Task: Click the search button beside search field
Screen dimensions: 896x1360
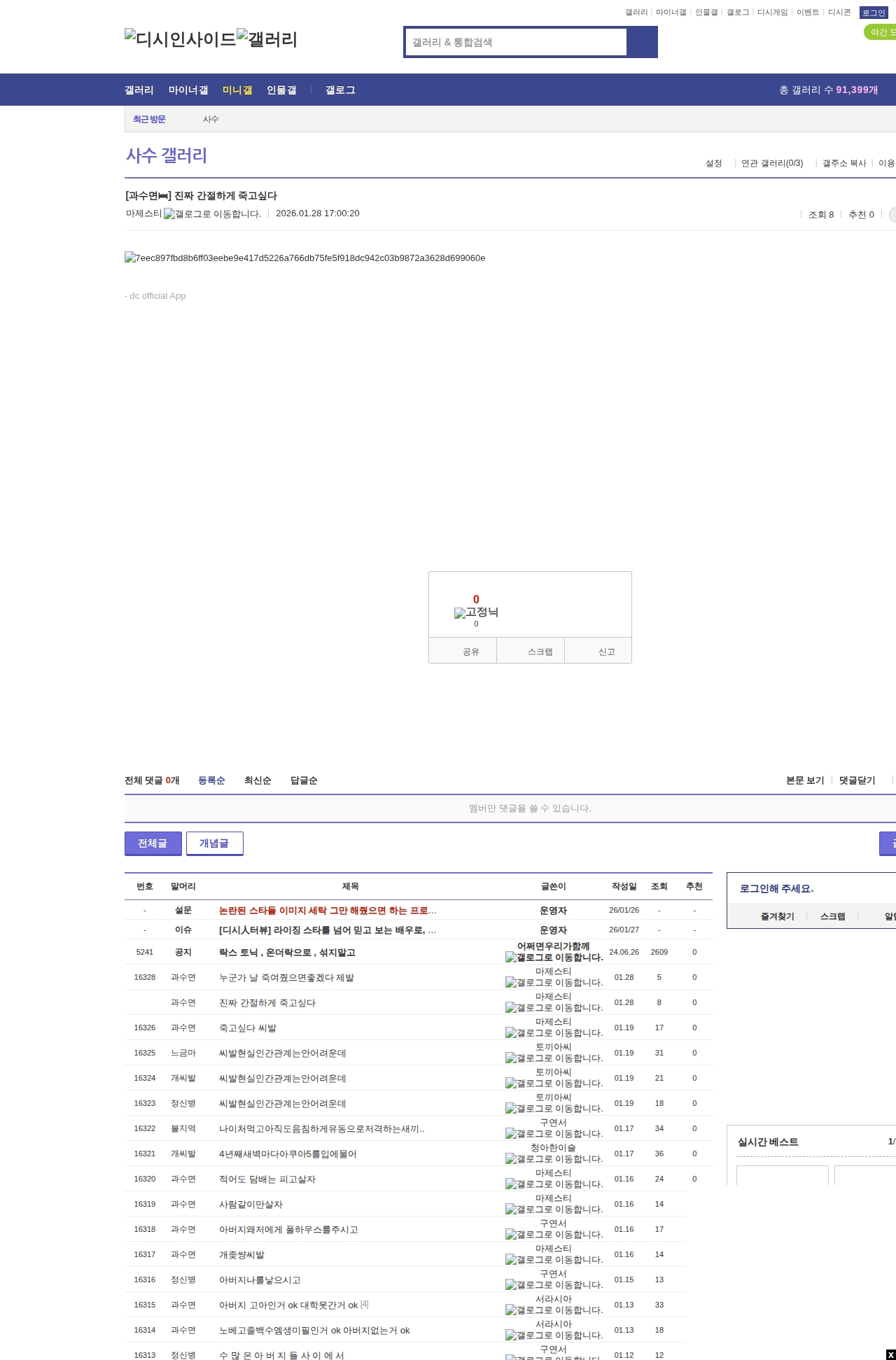Action: coord(642,42)
